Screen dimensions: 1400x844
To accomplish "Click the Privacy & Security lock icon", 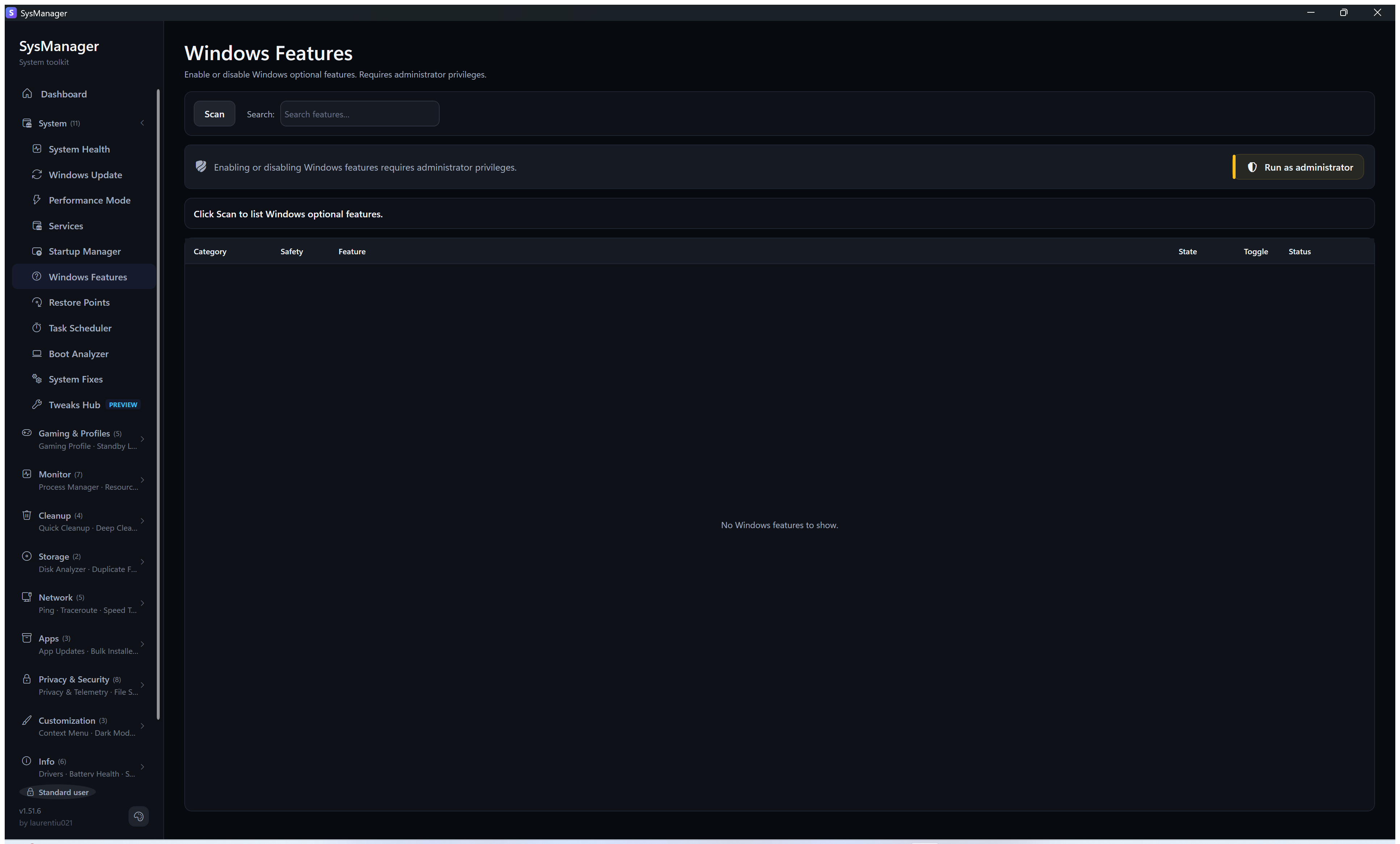I will click(27, 679).
